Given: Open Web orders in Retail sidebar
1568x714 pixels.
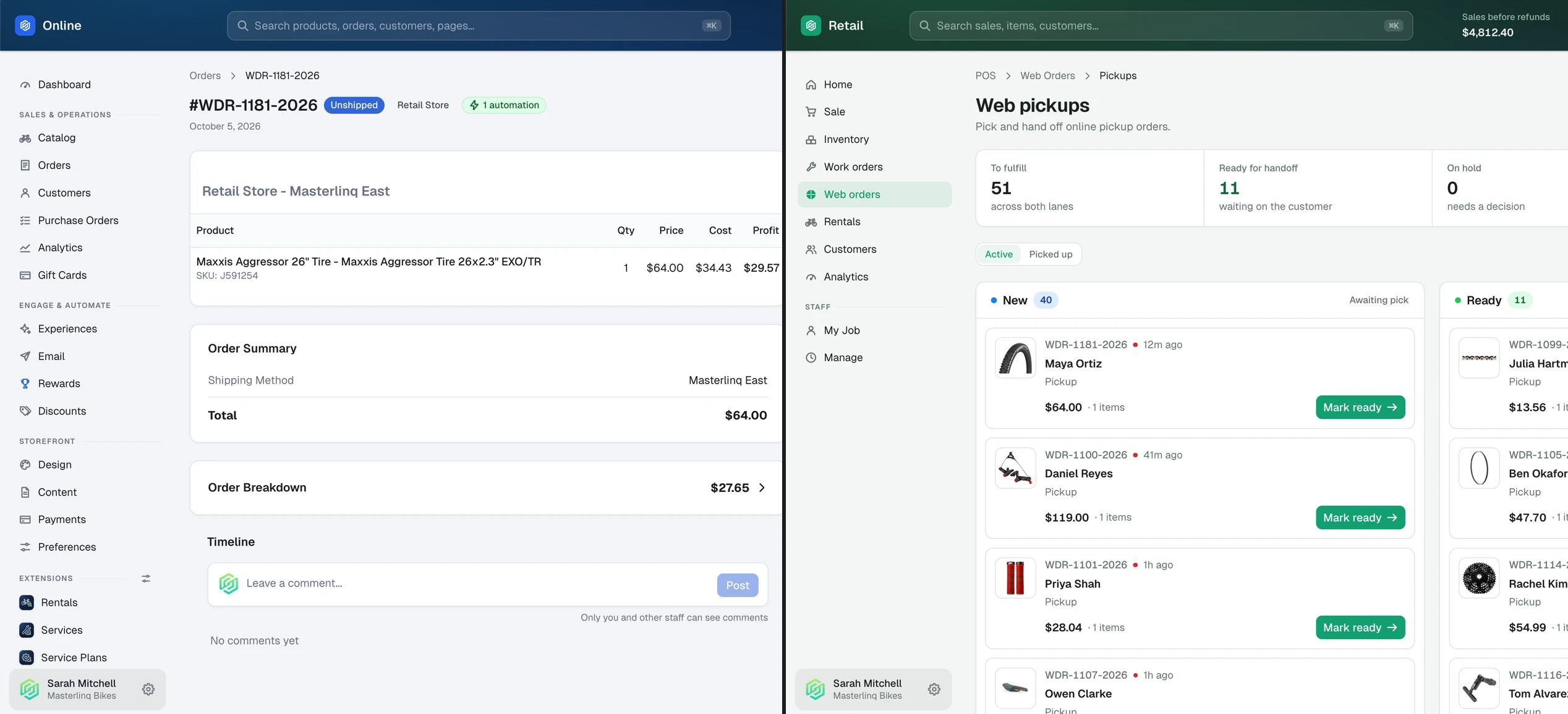Looking at the screenshot, I should tap(874, 194).
